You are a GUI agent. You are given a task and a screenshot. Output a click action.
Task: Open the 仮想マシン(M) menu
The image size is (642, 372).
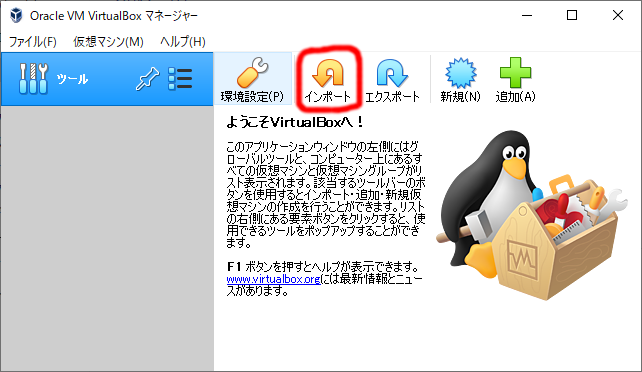click(108, 41)
